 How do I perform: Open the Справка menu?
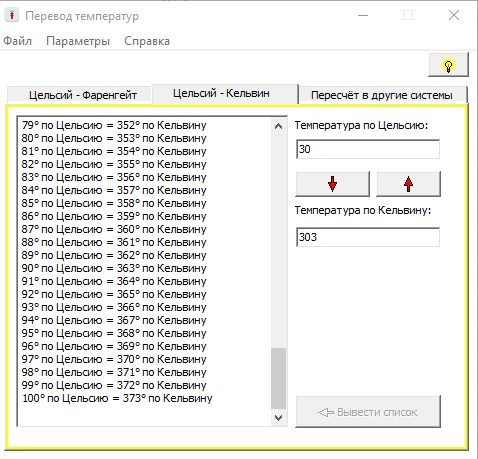(147, 41)
